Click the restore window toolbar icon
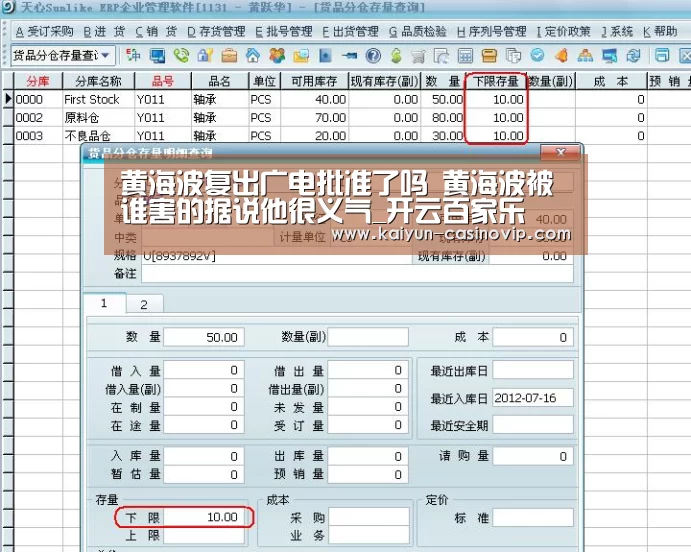Image resolution: width=691 pixels, height=552 pixels. [x=662, y=56]
